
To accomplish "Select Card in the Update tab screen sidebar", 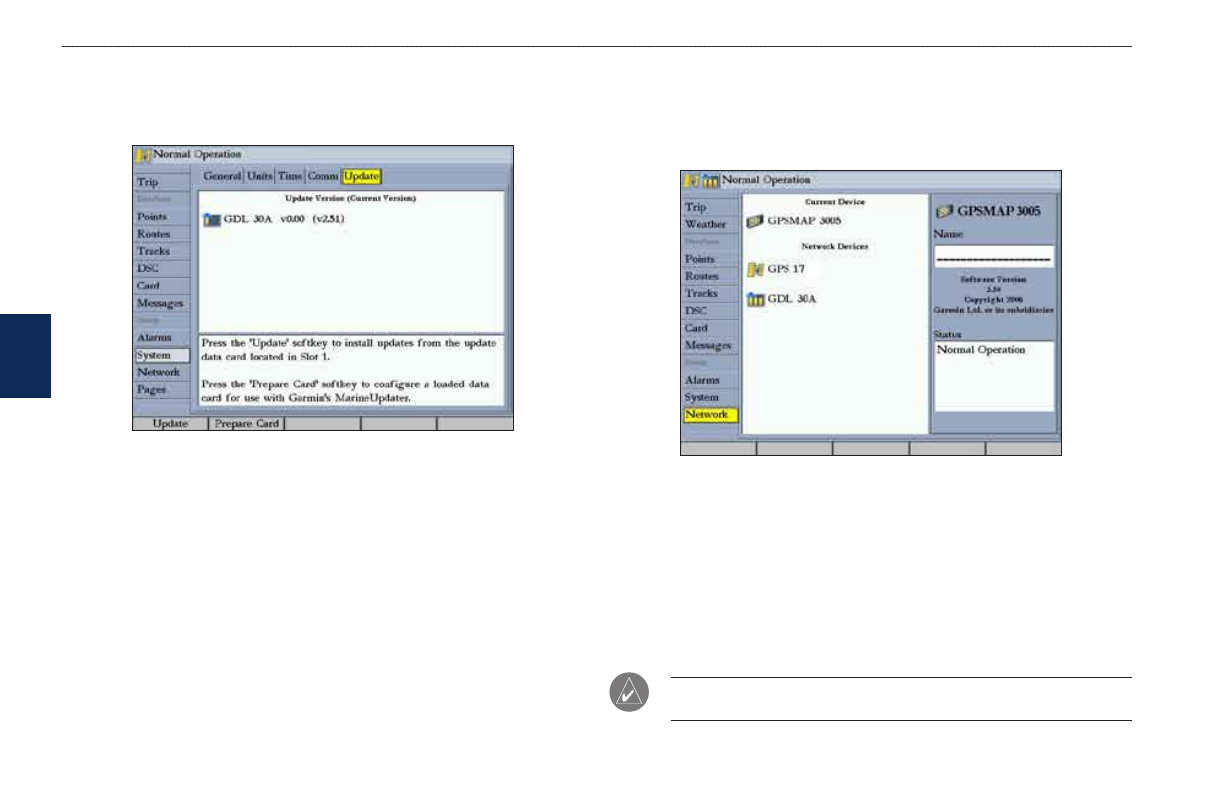I will [162, 286].
